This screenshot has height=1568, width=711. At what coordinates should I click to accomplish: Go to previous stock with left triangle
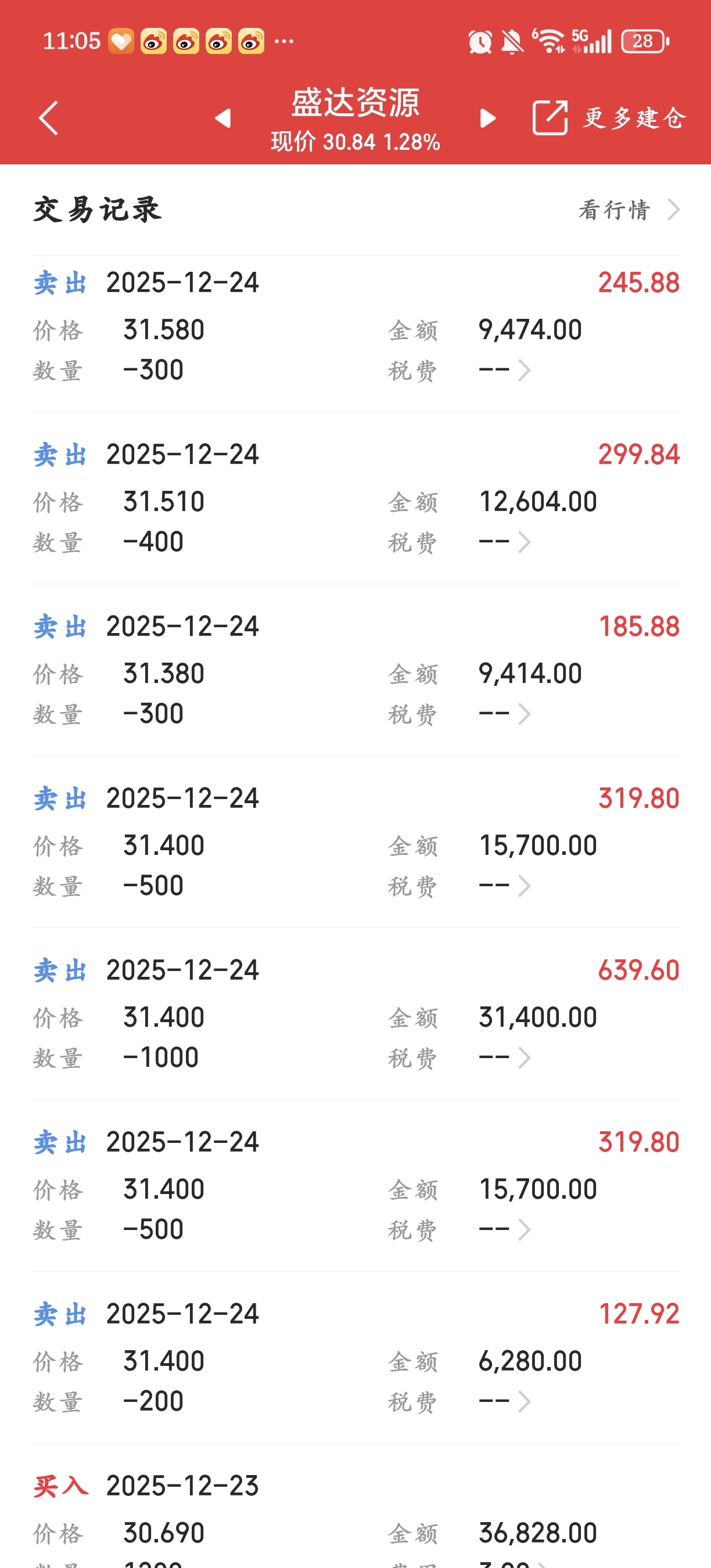click(x=224, y=118)
